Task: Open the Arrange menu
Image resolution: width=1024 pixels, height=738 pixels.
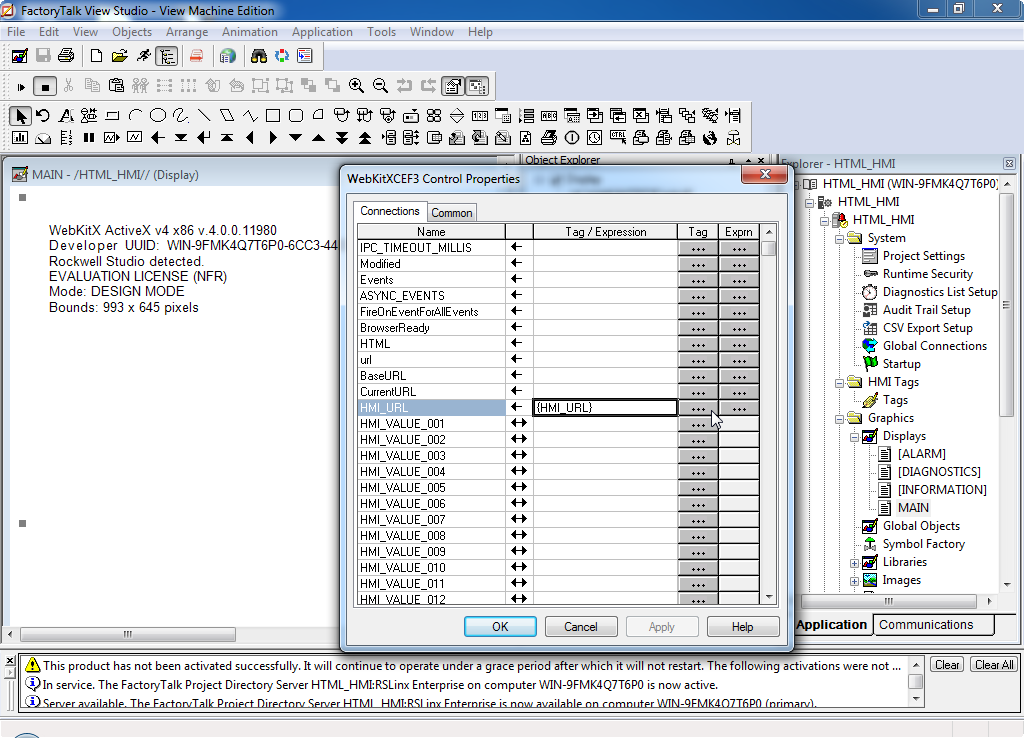Action: [187, 32]
